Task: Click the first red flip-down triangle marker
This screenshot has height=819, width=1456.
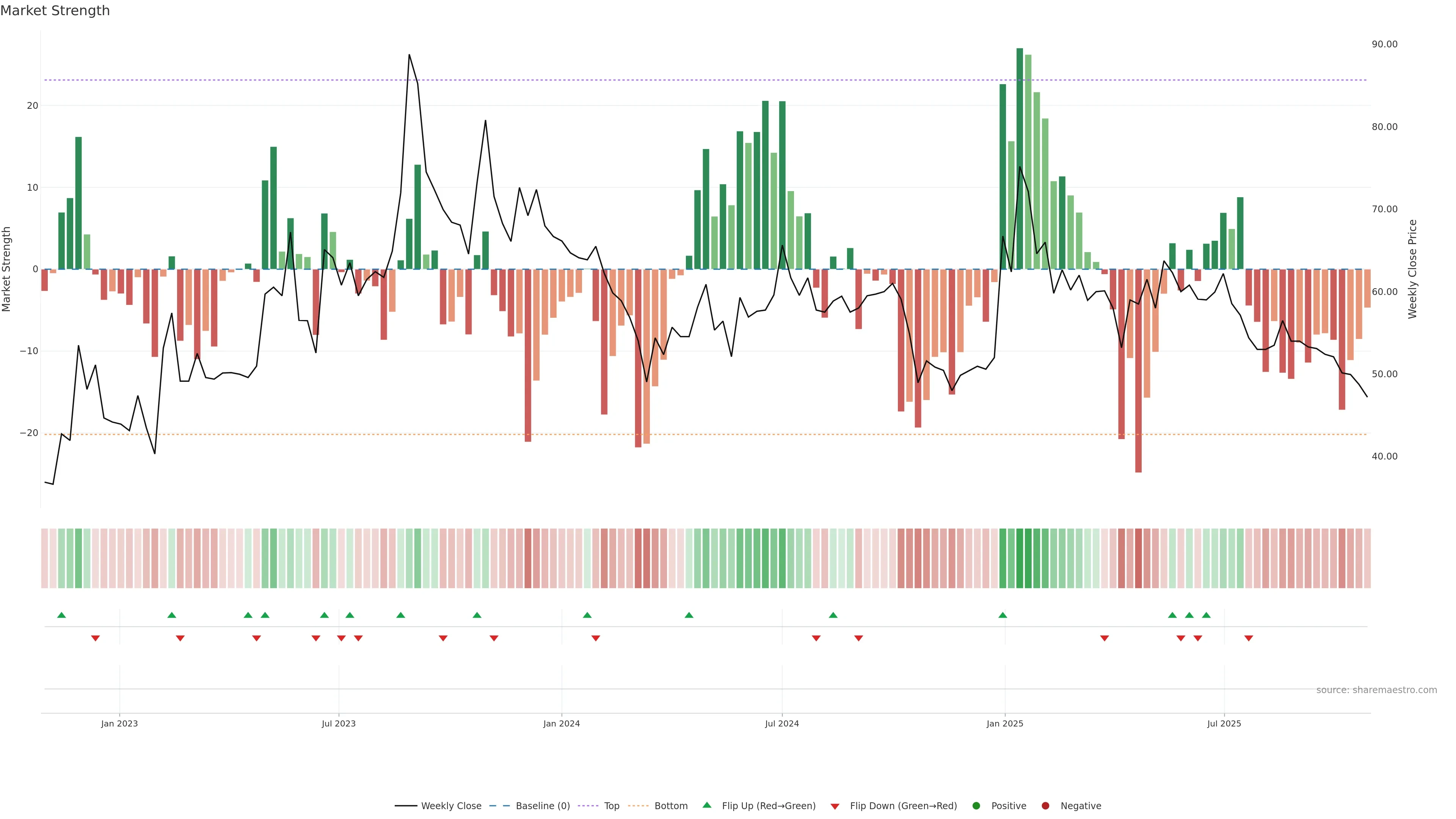Action: tap(96, 638)
